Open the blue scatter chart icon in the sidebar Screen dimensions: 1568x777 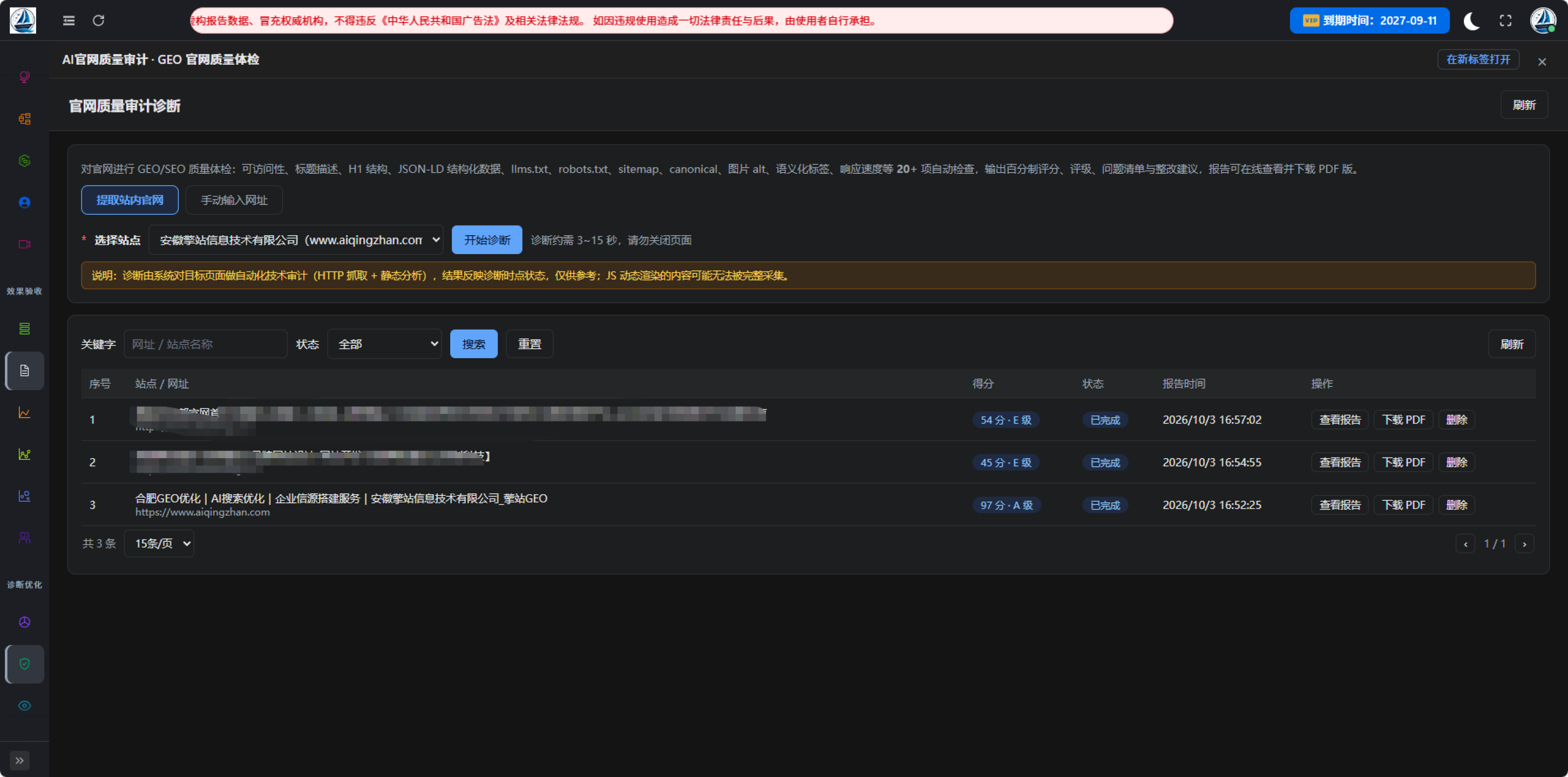click(24, 496)
